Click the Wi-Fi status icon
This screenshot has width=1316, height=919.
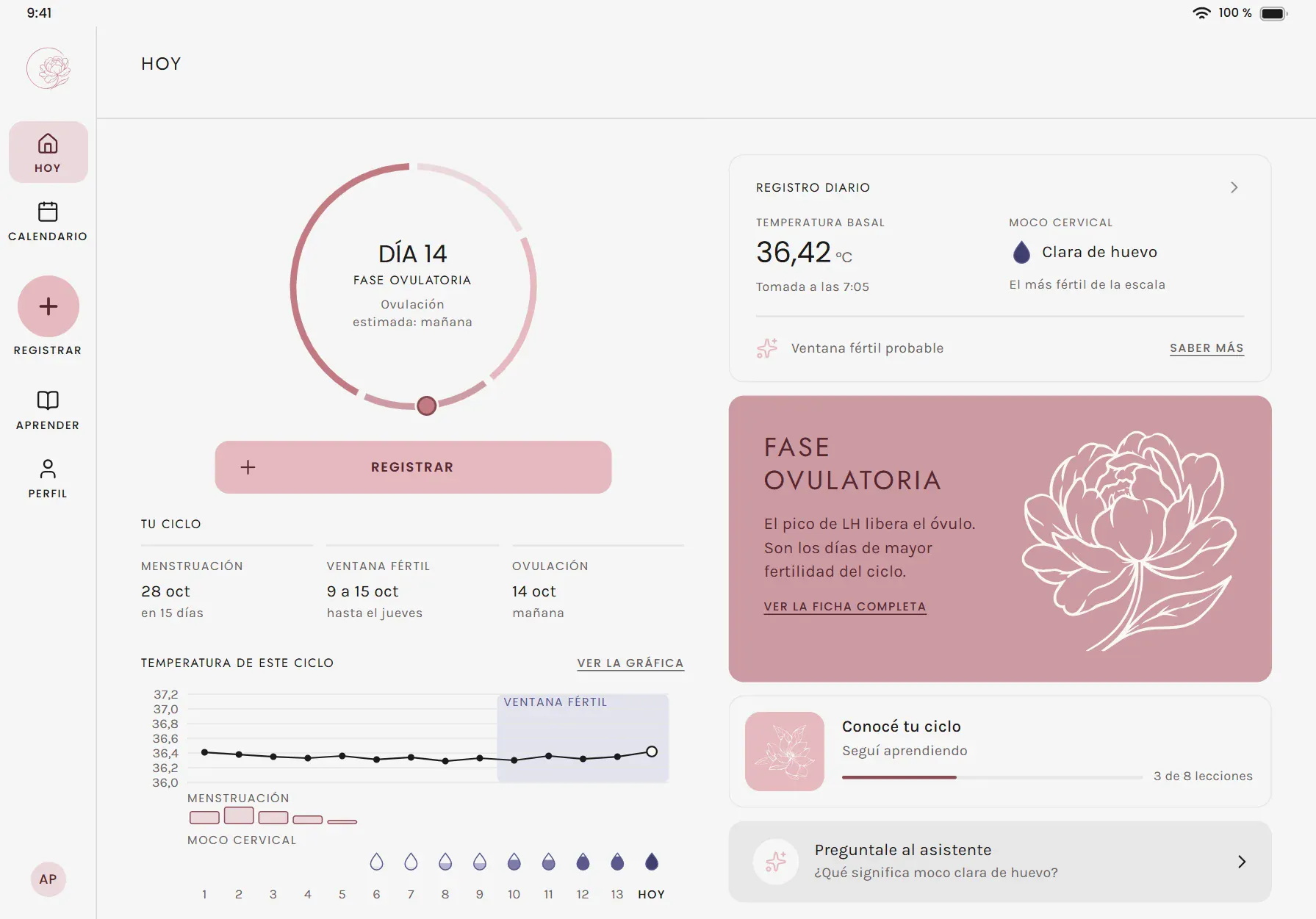(x=1201, y=13)
